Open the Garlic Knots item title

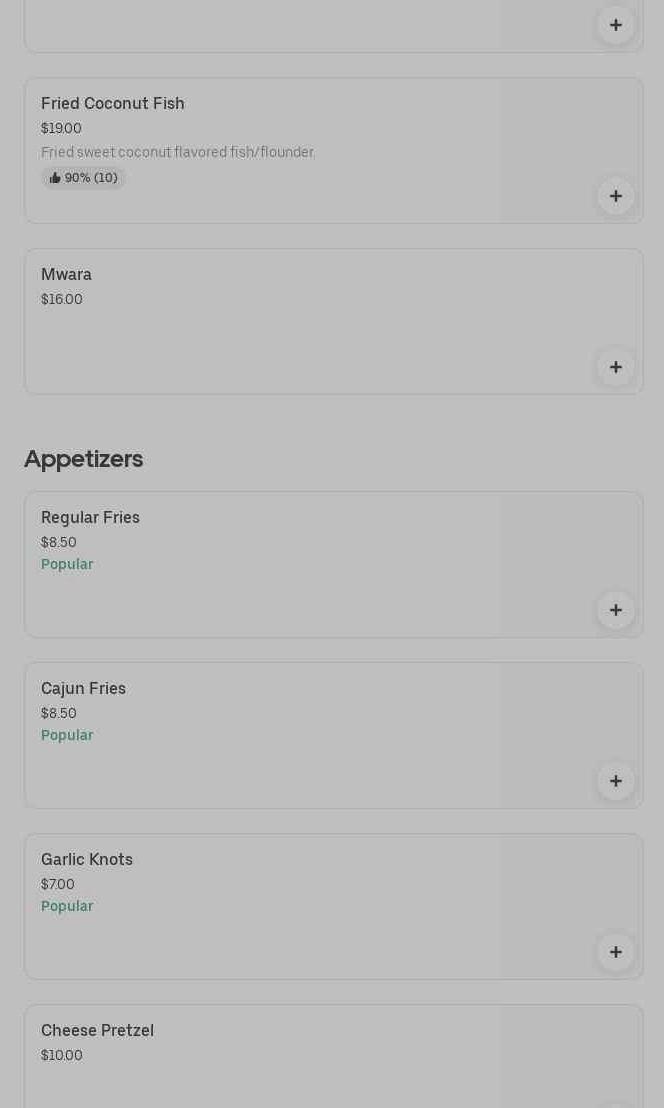coord(87,859)
